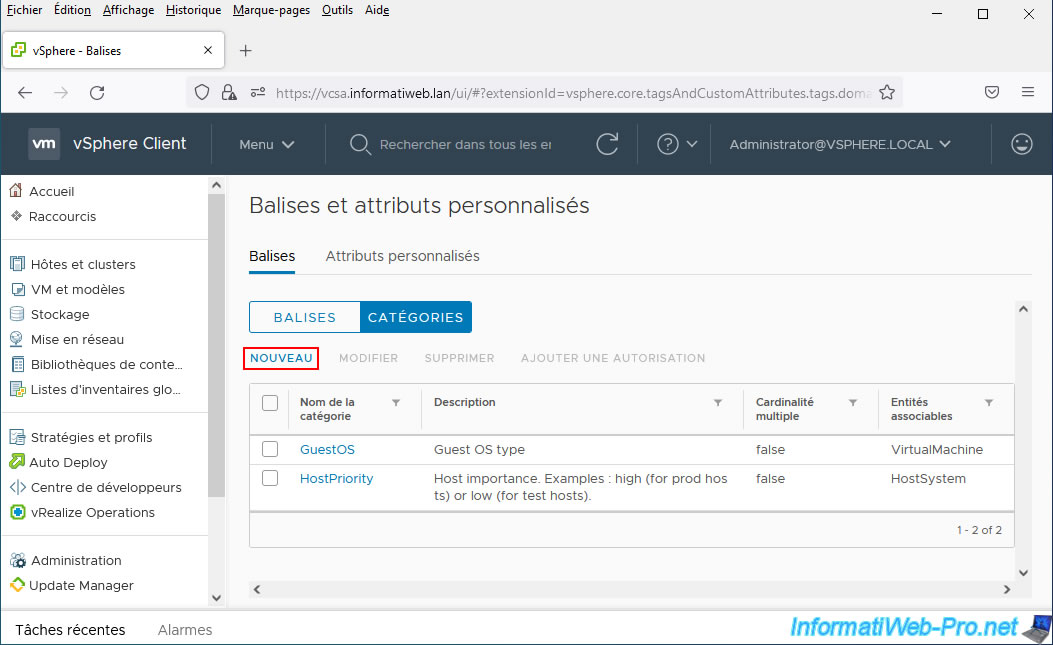Open the smiley feedback icon
The width and height of the screenshot is (1053, 645).
coord(1021,144)
